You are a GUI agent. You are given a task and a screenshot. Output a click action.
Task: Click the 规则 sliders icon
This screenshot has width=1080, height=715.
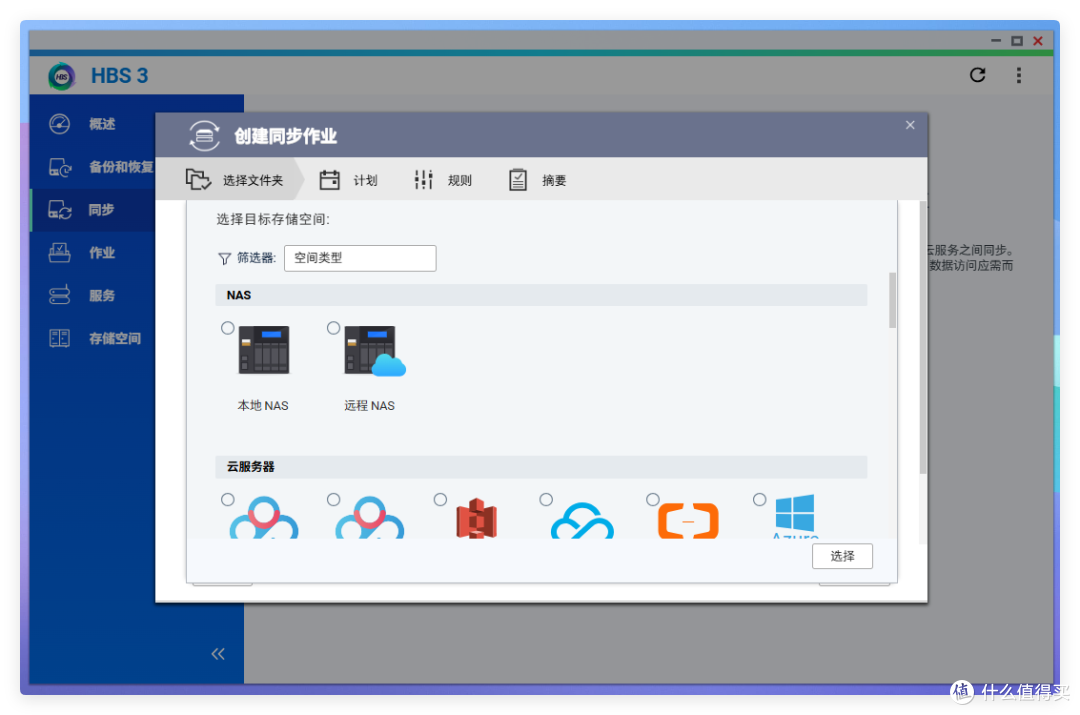click(423, 180)
